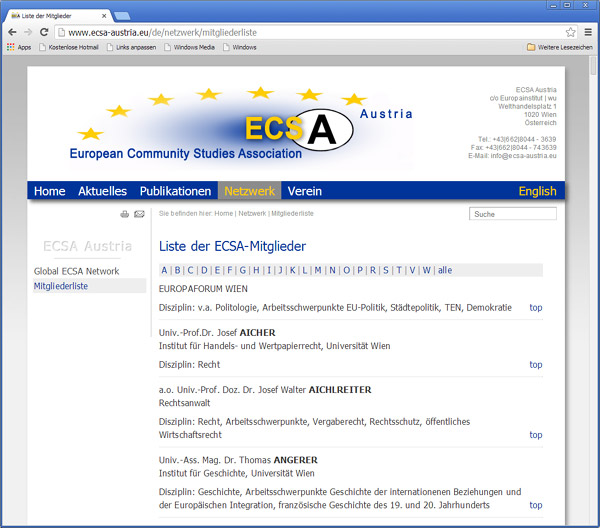The image size is (600, 528).
Task: Filter members by letter P
Action: pyautogui.click(x=360, y=270)
